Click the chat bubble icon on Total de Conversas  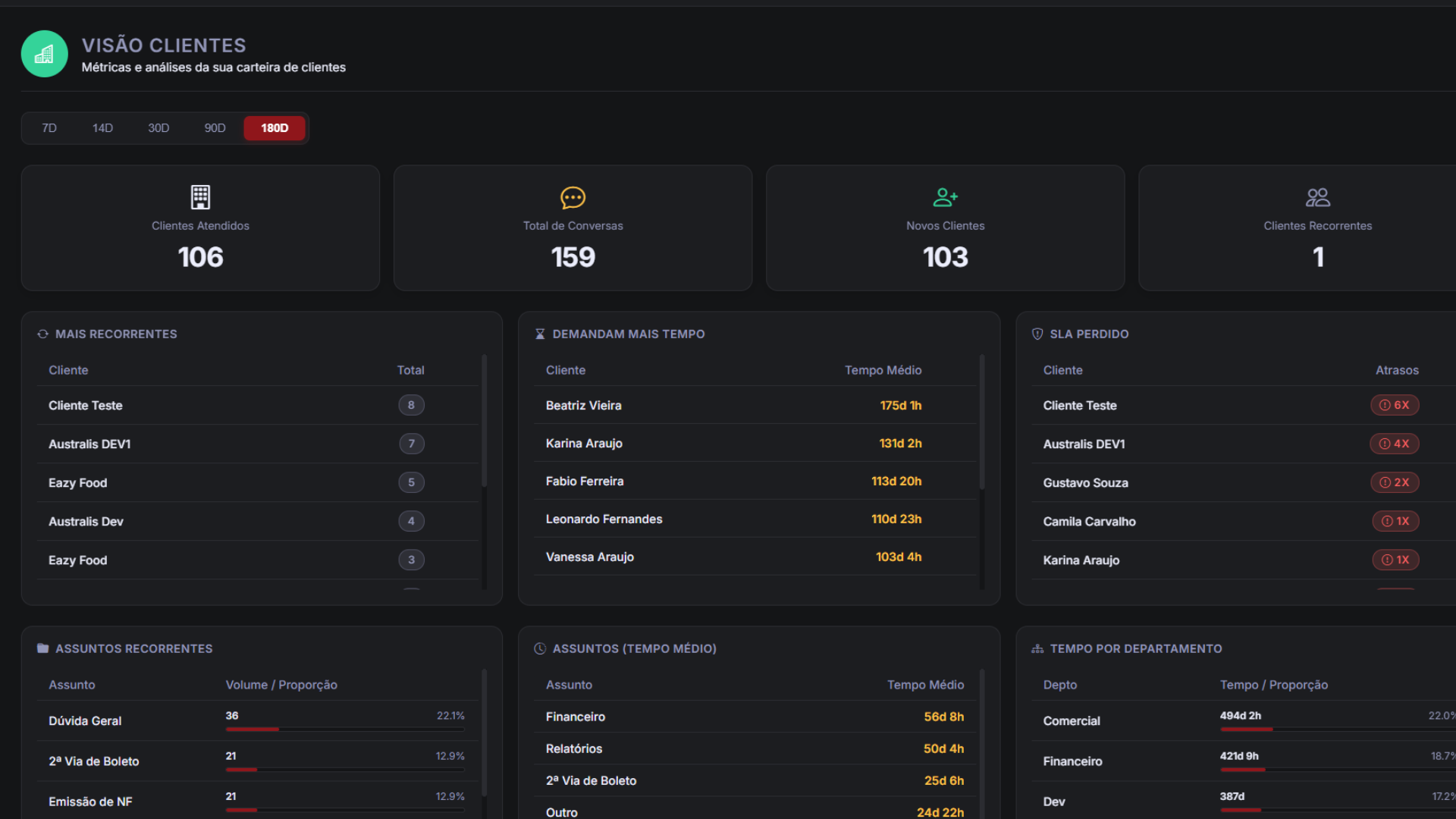(x=573, y=197)
